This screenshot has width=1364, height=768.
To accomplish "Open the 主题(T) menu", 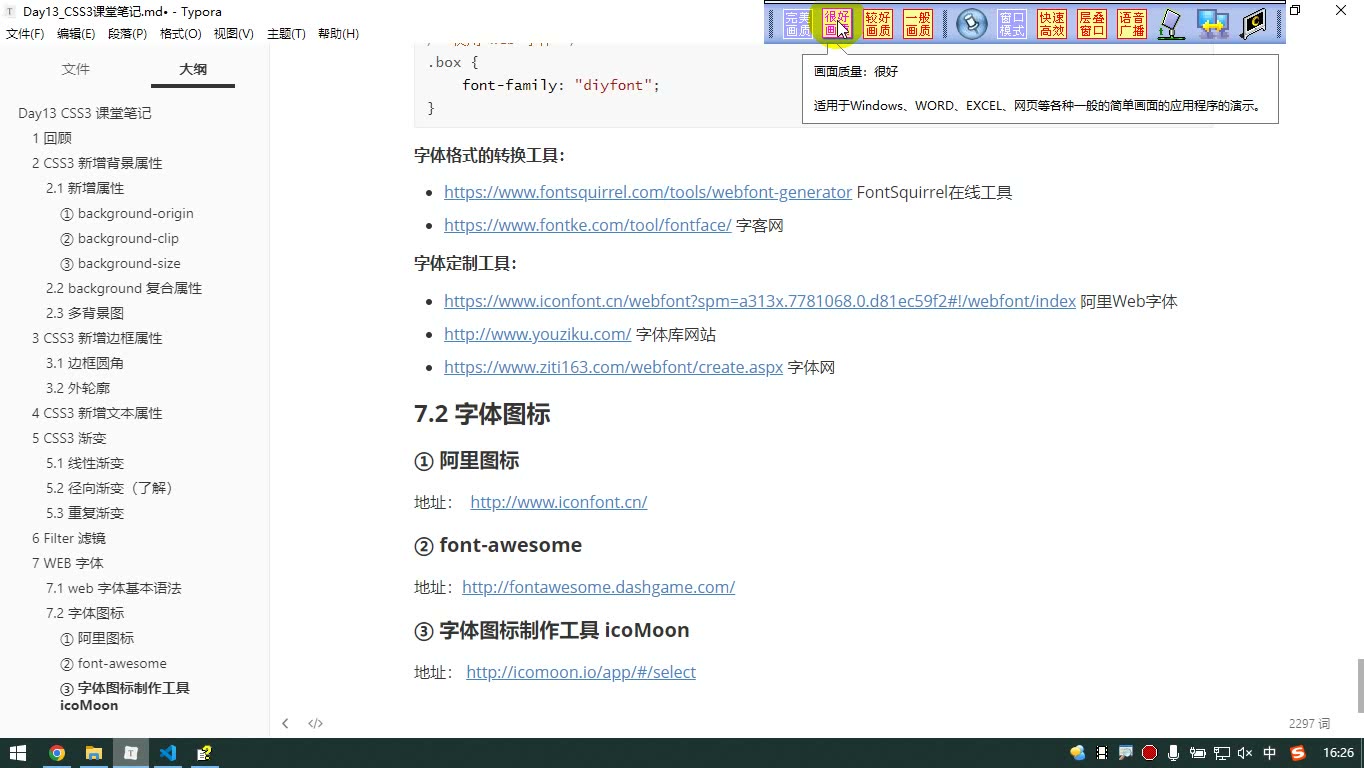I will [286, 33].
